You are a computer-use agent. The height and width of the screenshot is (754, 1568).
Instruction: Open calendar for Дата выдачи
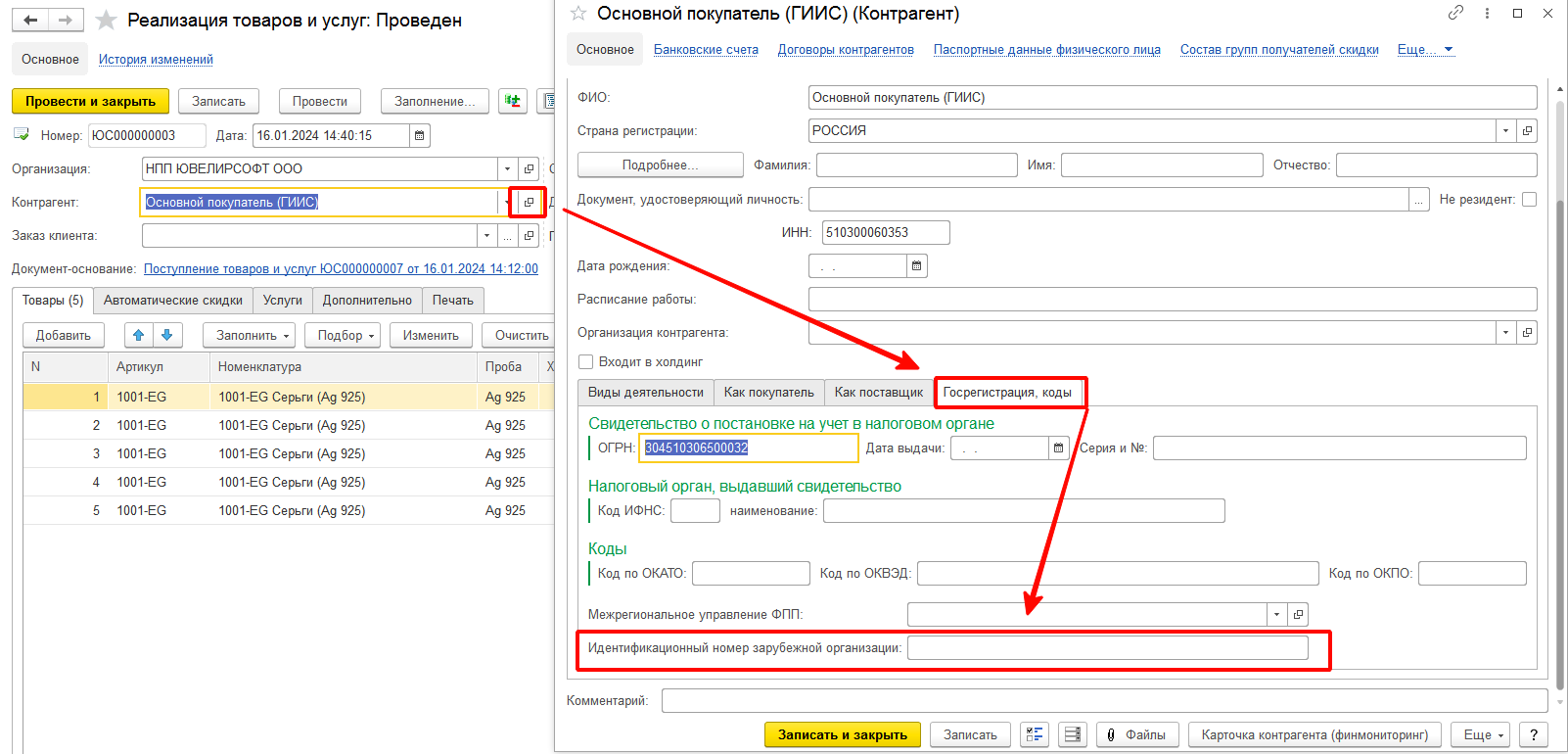tap(1058, 448)
